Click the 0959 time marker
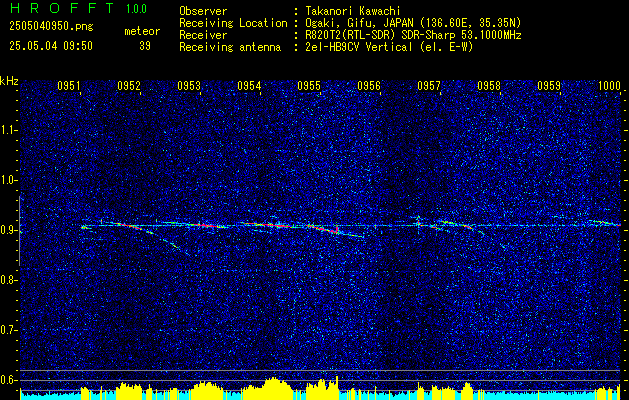Screen dimensions: 629x400 [549, 85]
